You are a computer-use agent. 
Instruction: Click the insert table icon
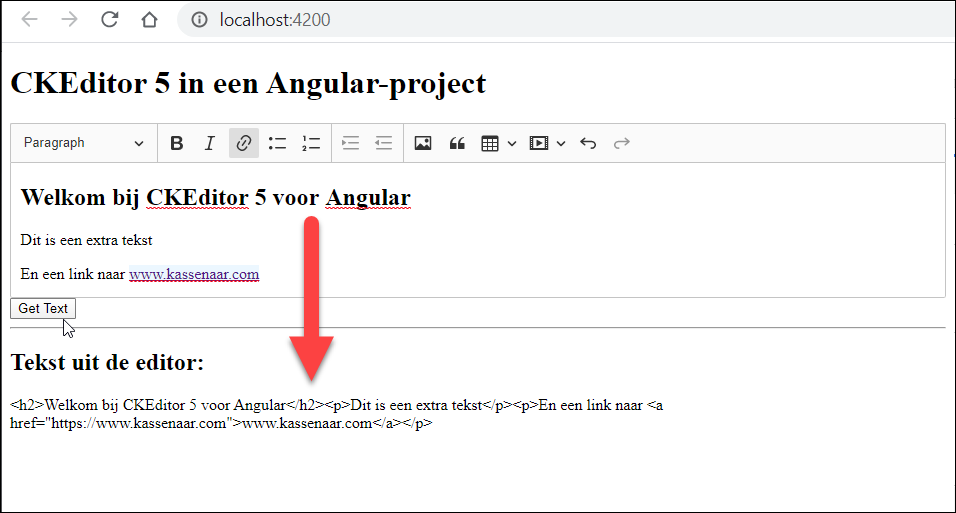[x=490, y=143]
